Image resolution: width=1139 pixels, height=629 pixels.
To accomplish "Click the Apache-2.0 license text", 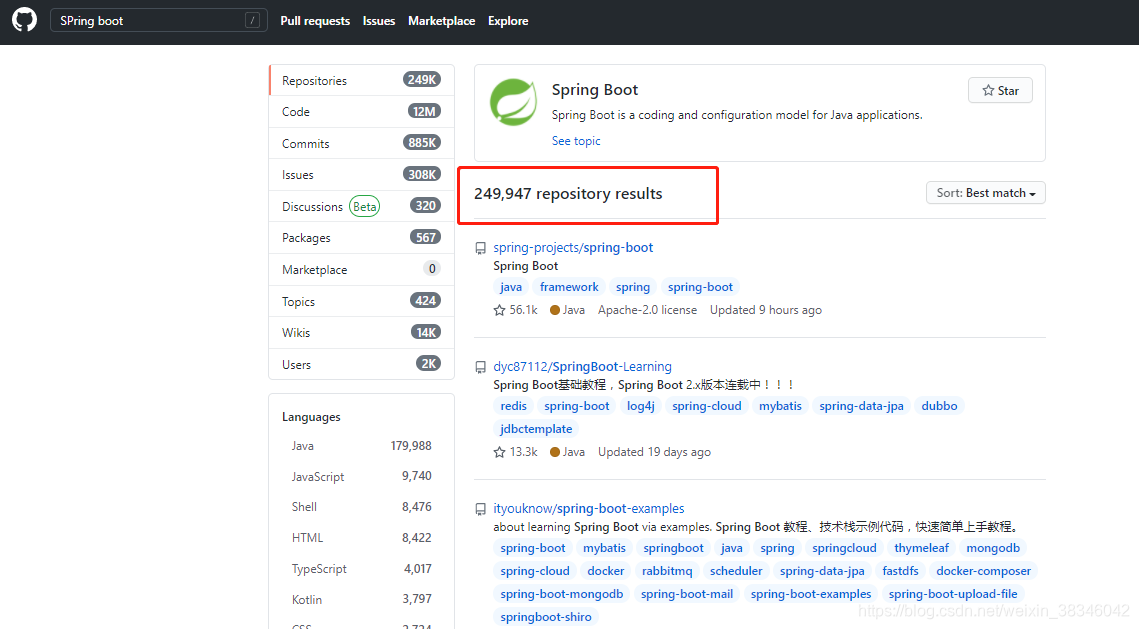I will [647, 310].
